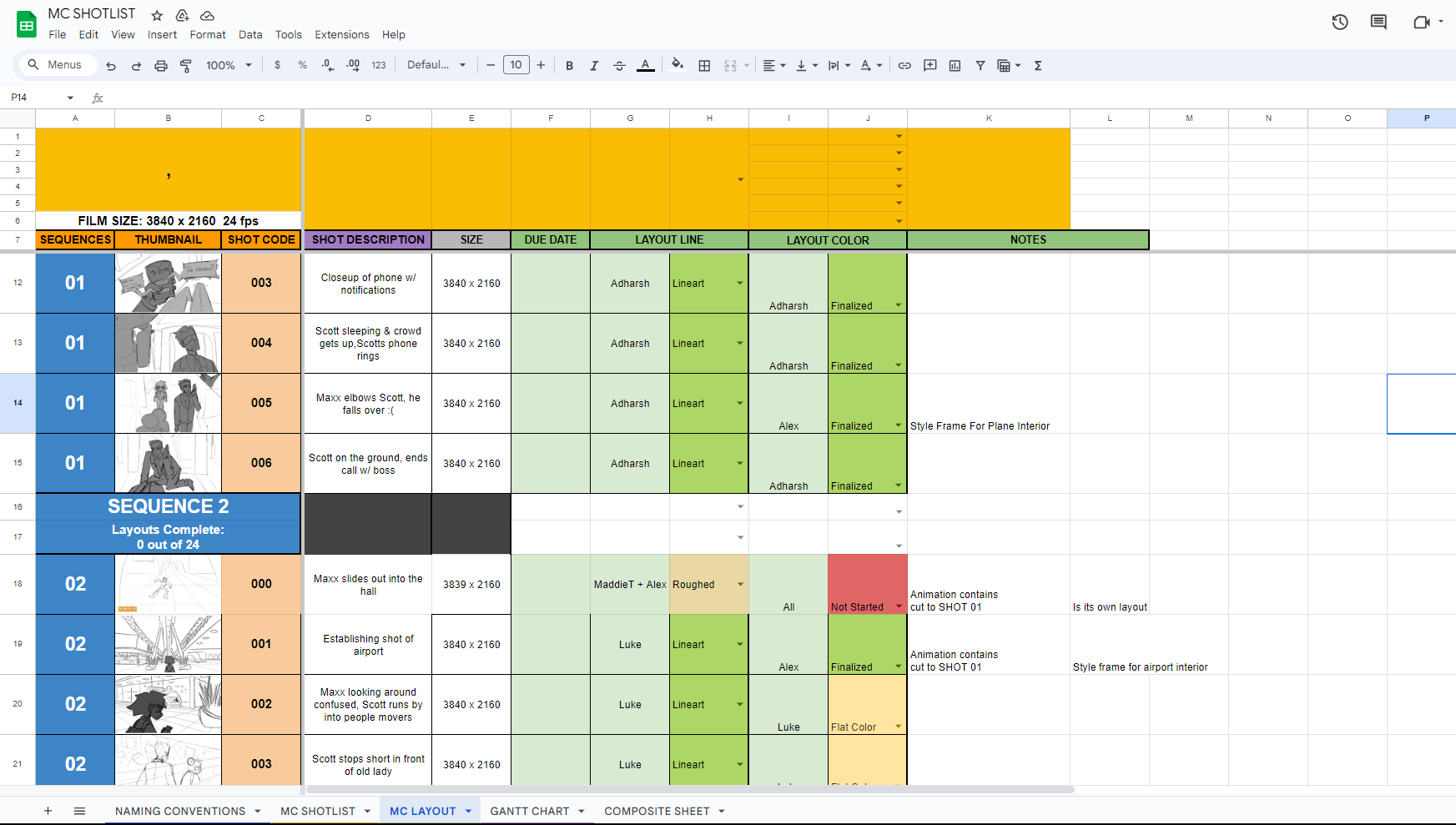This screenshot has width=1456, height=825.
Task: Increase font size with plus
Action: click(x=541, y=65)
